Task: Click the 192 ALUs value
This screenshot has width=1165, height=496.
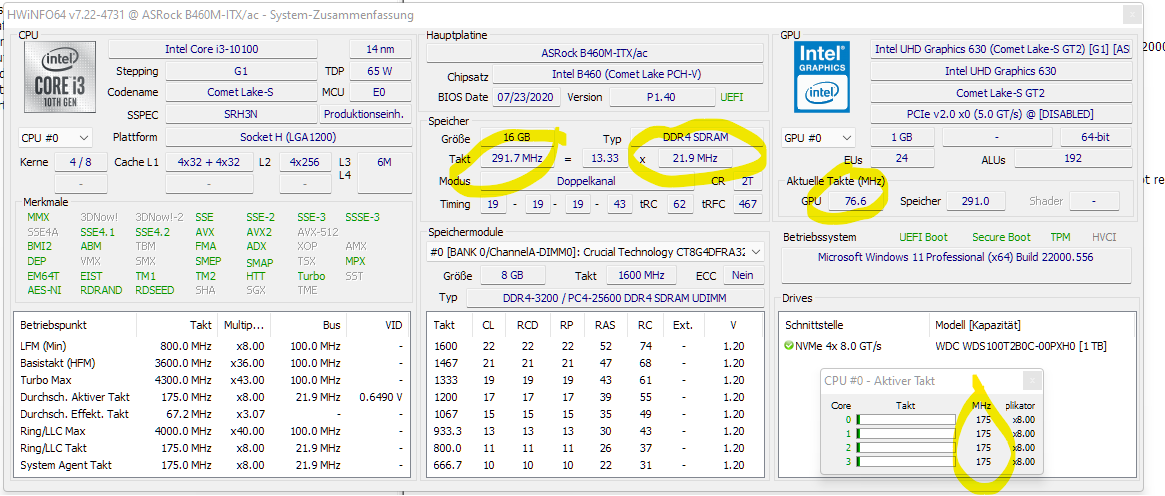Action: [1073, 160]
